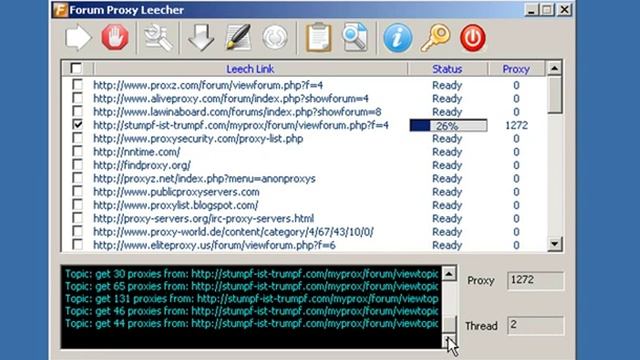
Task: Click the circular refresh icon
Action: tap(275, 38)
